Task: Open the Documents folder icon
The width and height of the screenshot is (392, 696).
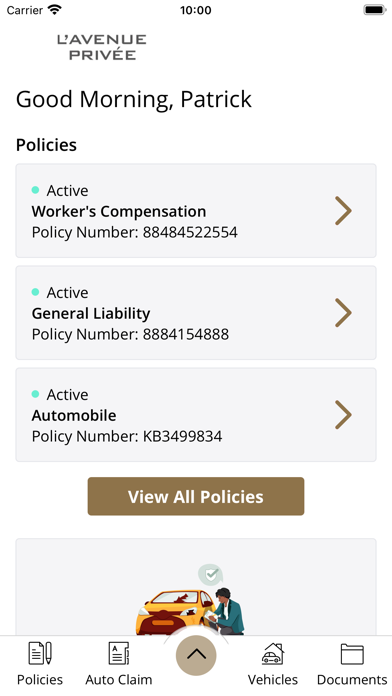Action: [352, 654]
